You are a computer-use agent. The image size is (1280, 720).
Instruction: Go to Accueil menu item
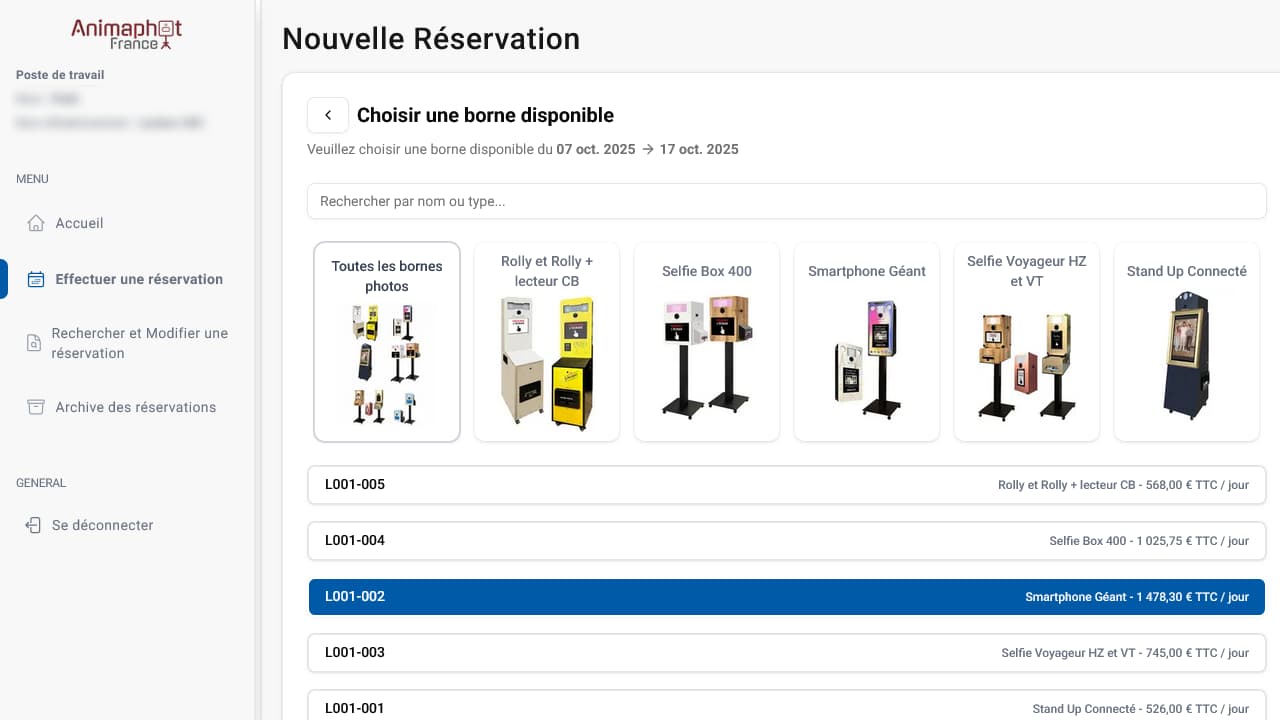coord(79,223)
